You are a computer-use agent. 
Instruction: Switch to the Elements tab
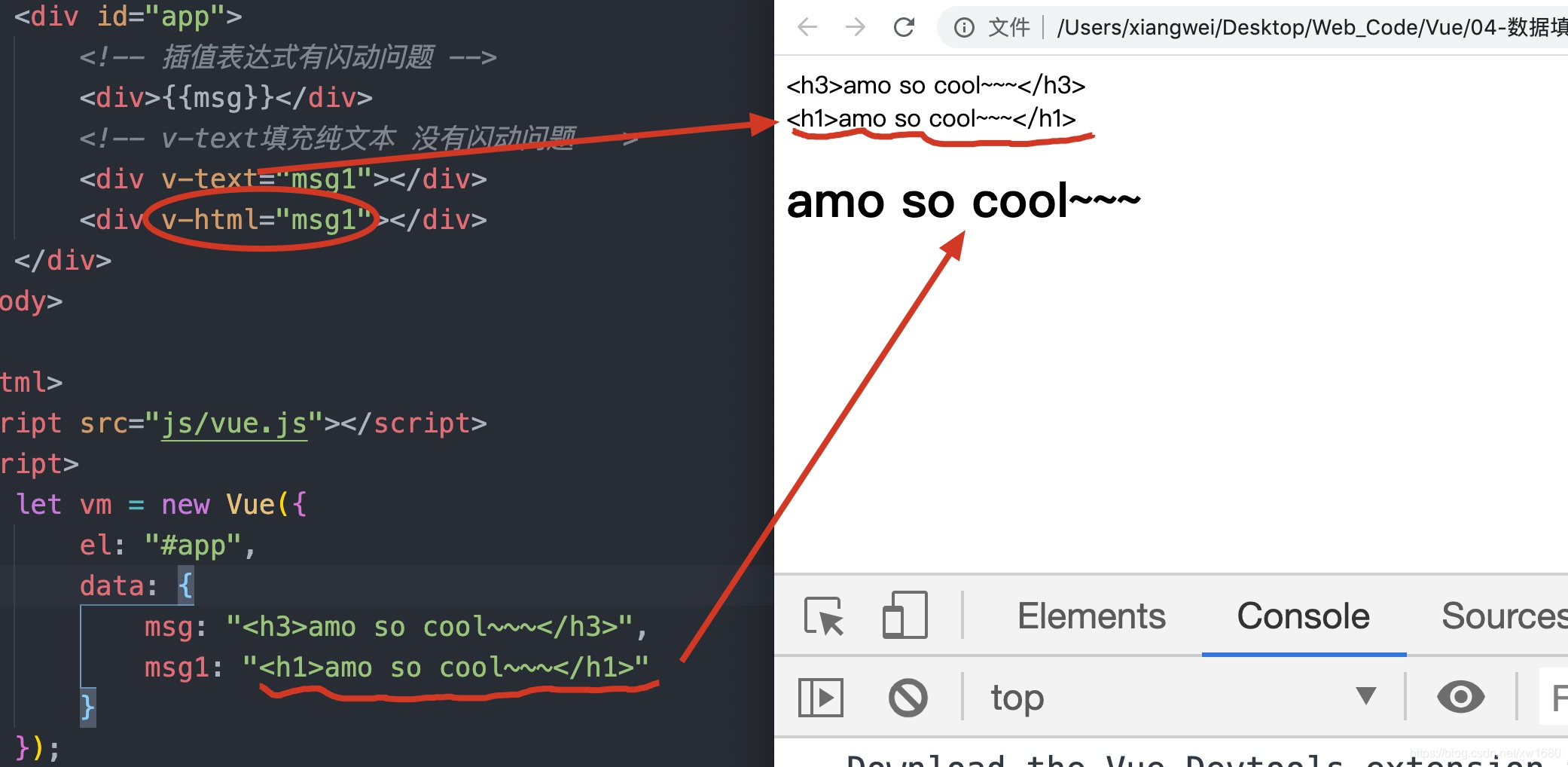point(1091,616)
